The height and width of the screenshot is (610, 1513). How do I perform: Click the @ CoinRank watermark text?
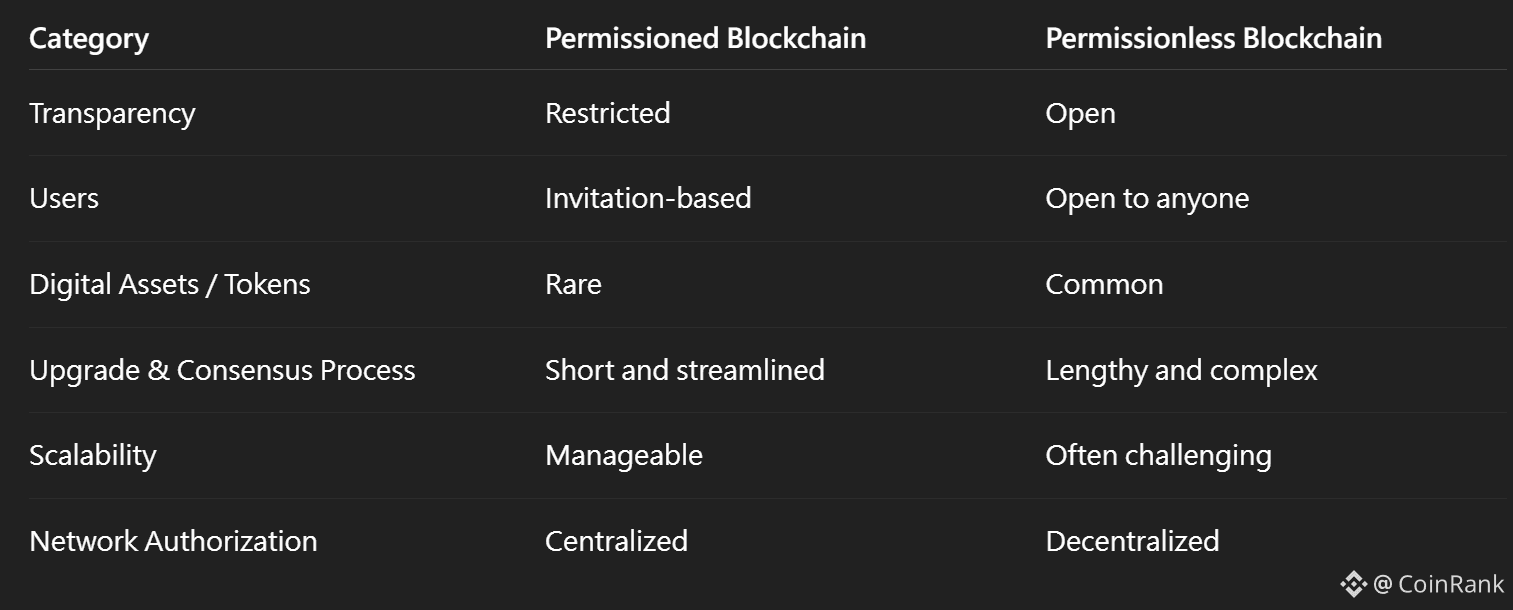coord(1439,584)
